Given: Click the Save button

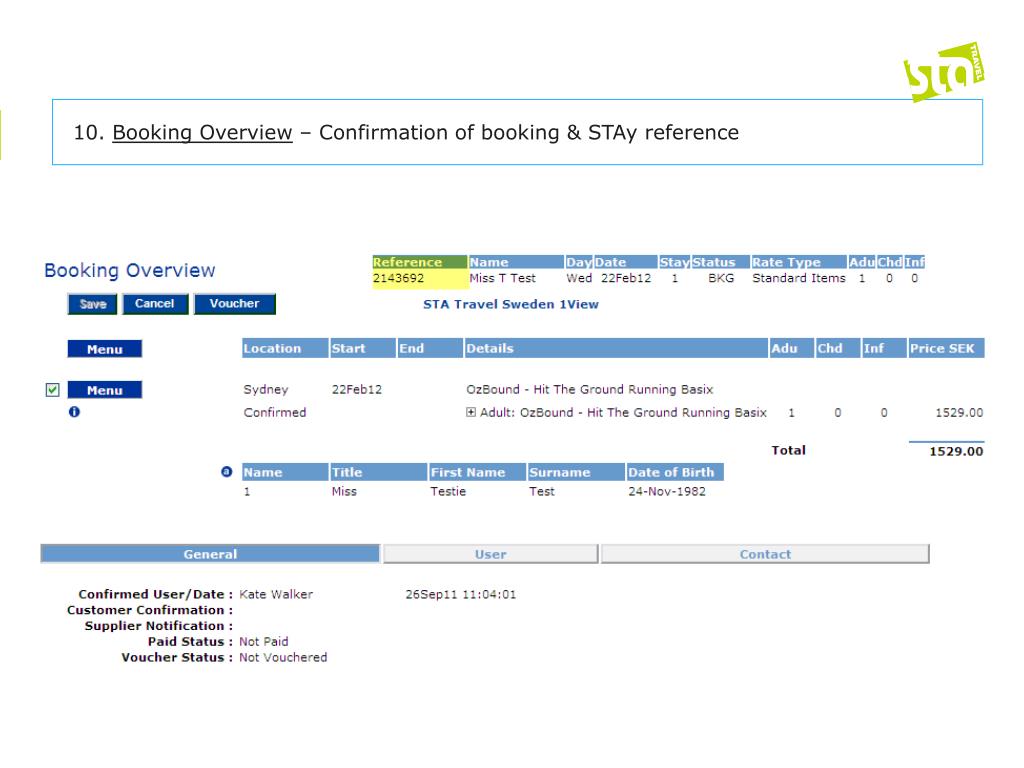Looking at the screenshot, I should 93,304.
